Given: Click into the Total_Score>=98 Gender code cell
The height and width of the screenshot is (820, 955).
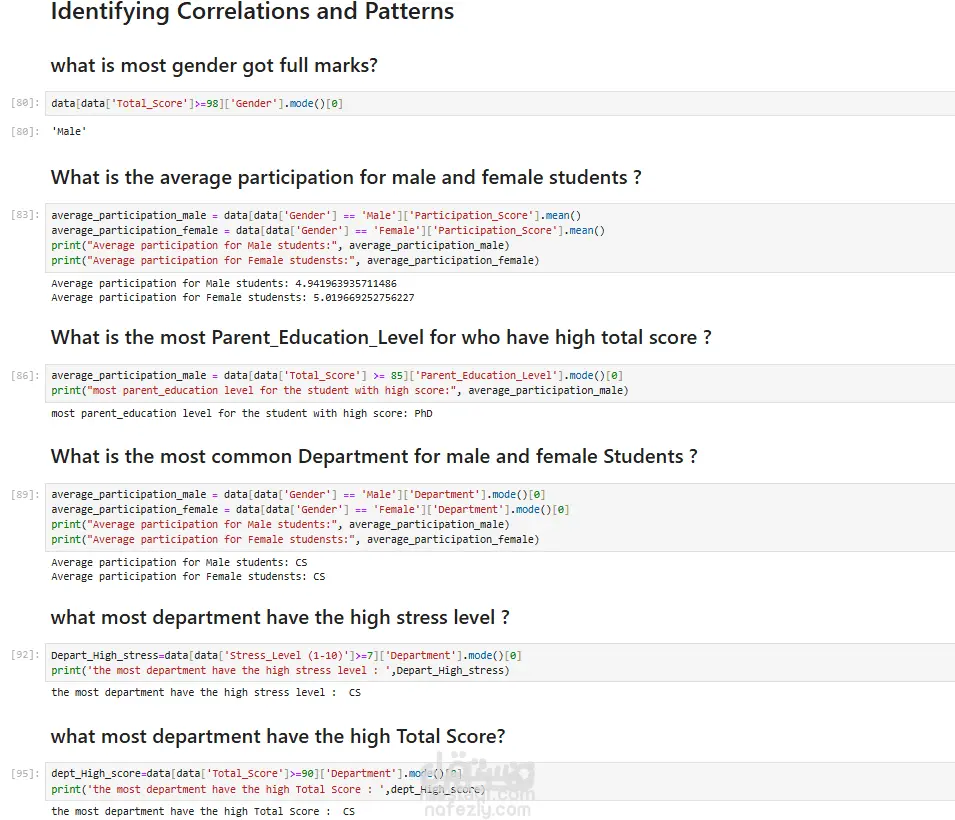Looking at the screenshot, I should [x=500, y=104].
